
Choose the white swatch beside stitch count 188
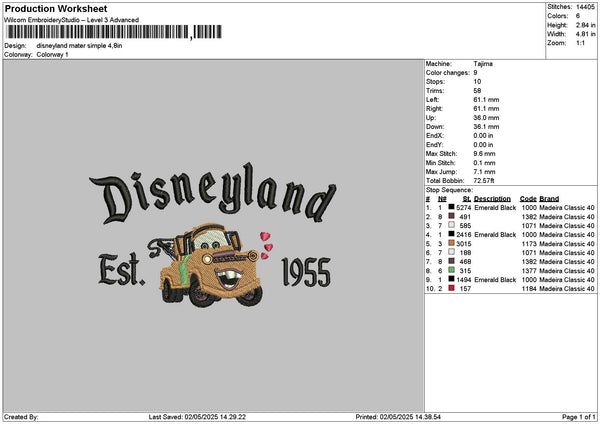pyautogui.click(x=452, y=252)
